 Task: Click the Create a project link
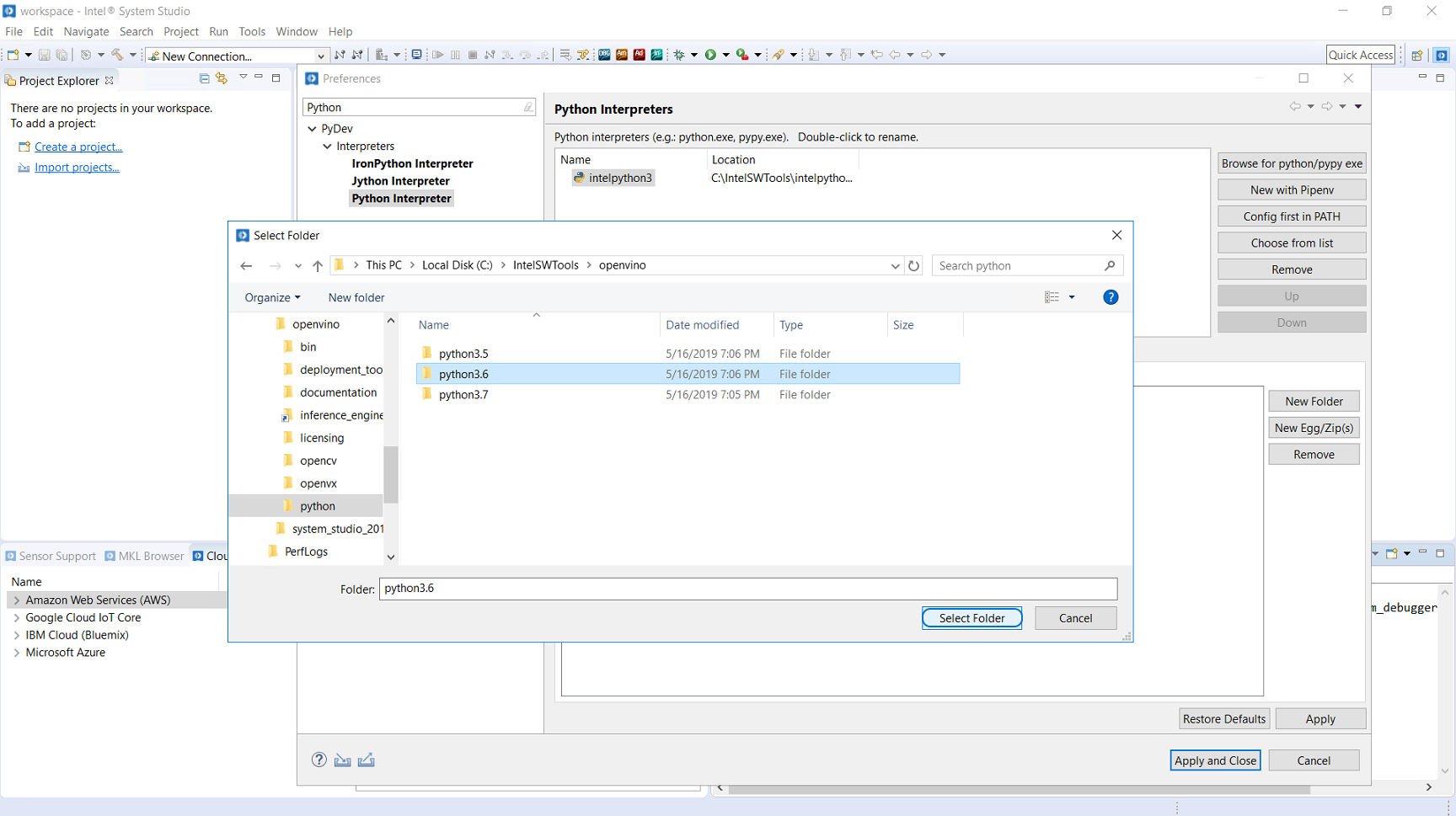point(78,147)
